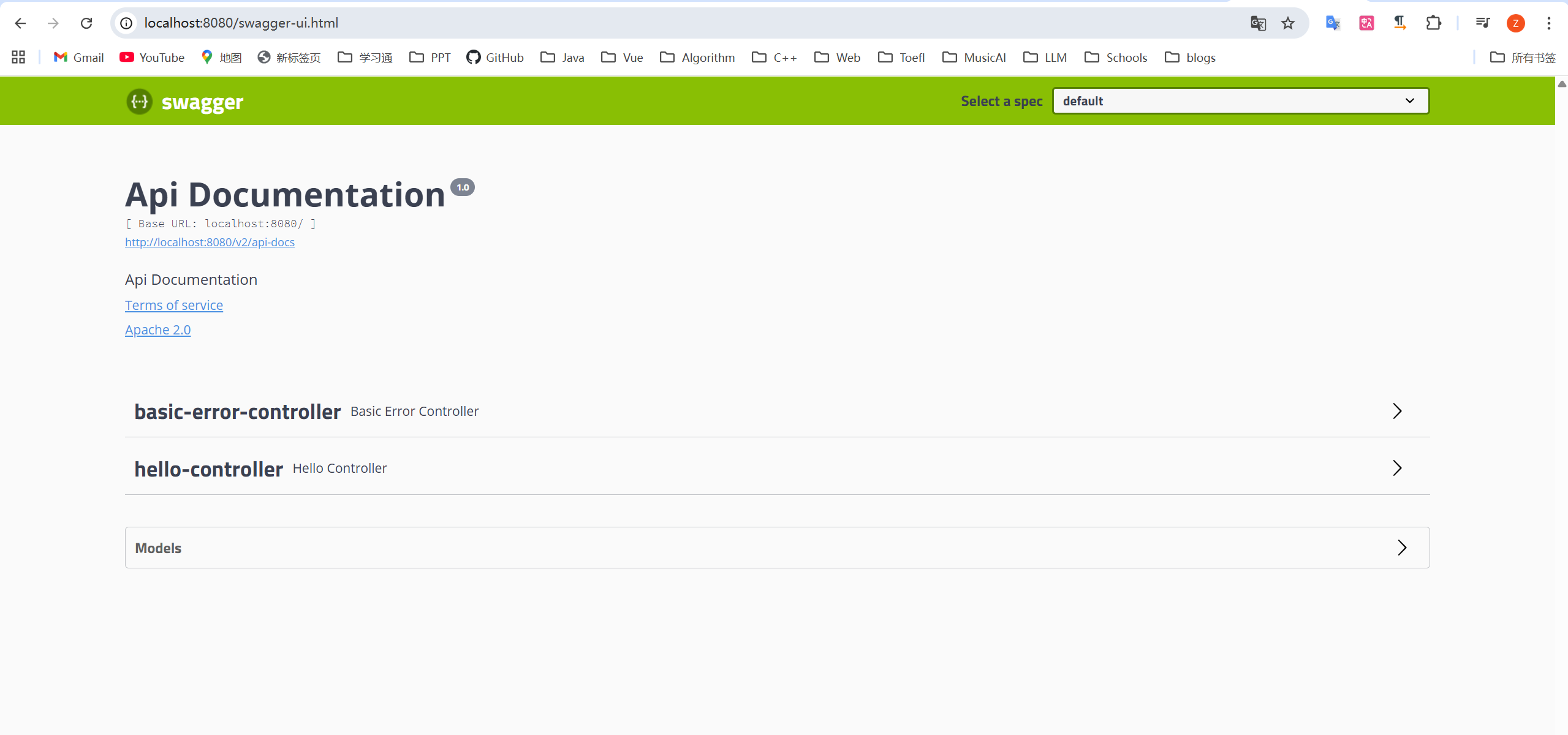Click the browser reload button
Viewport: 1568px width, 735px height.
tap(86, 23)
